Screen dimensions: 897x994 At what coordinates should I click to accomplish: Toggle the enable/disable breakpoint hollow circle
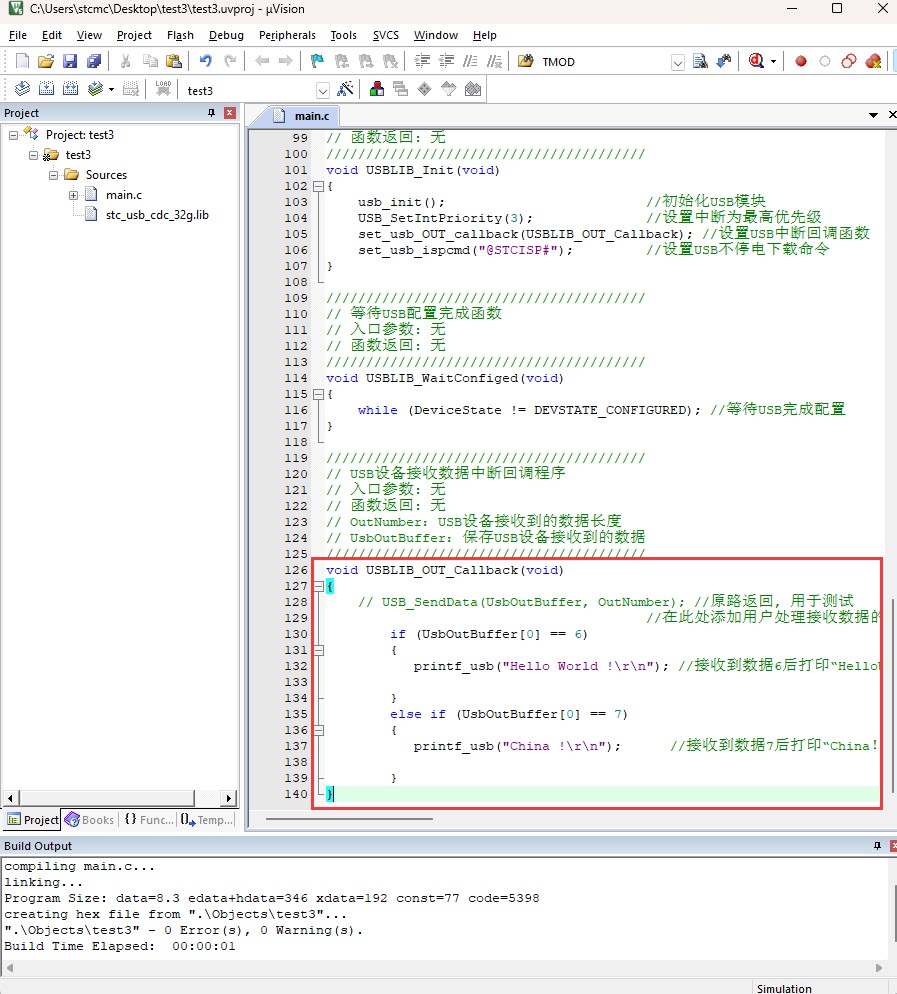tap(825, 61)
